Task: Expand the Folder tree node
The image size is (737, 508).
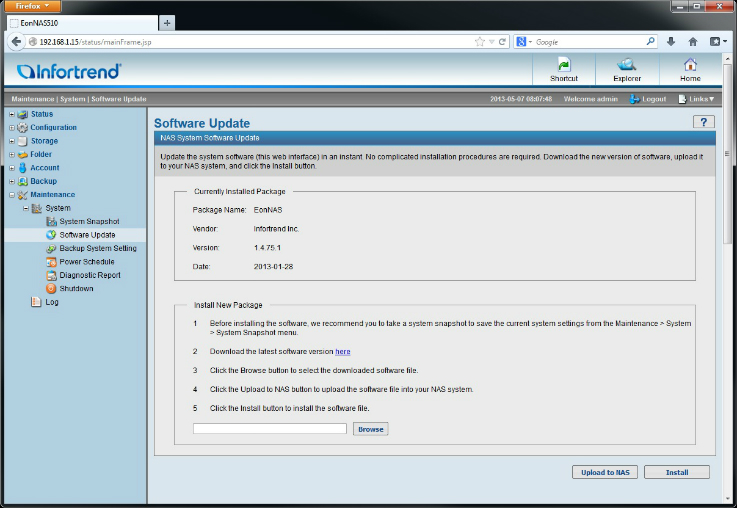Action: (12, 155)
